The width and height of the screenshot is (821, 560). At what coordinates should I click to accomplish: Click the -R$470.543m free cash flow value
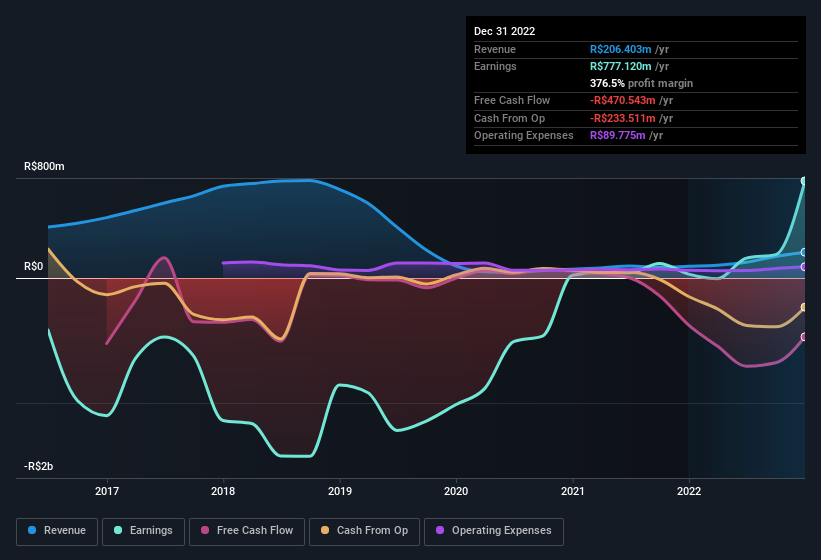click(623, 100)
